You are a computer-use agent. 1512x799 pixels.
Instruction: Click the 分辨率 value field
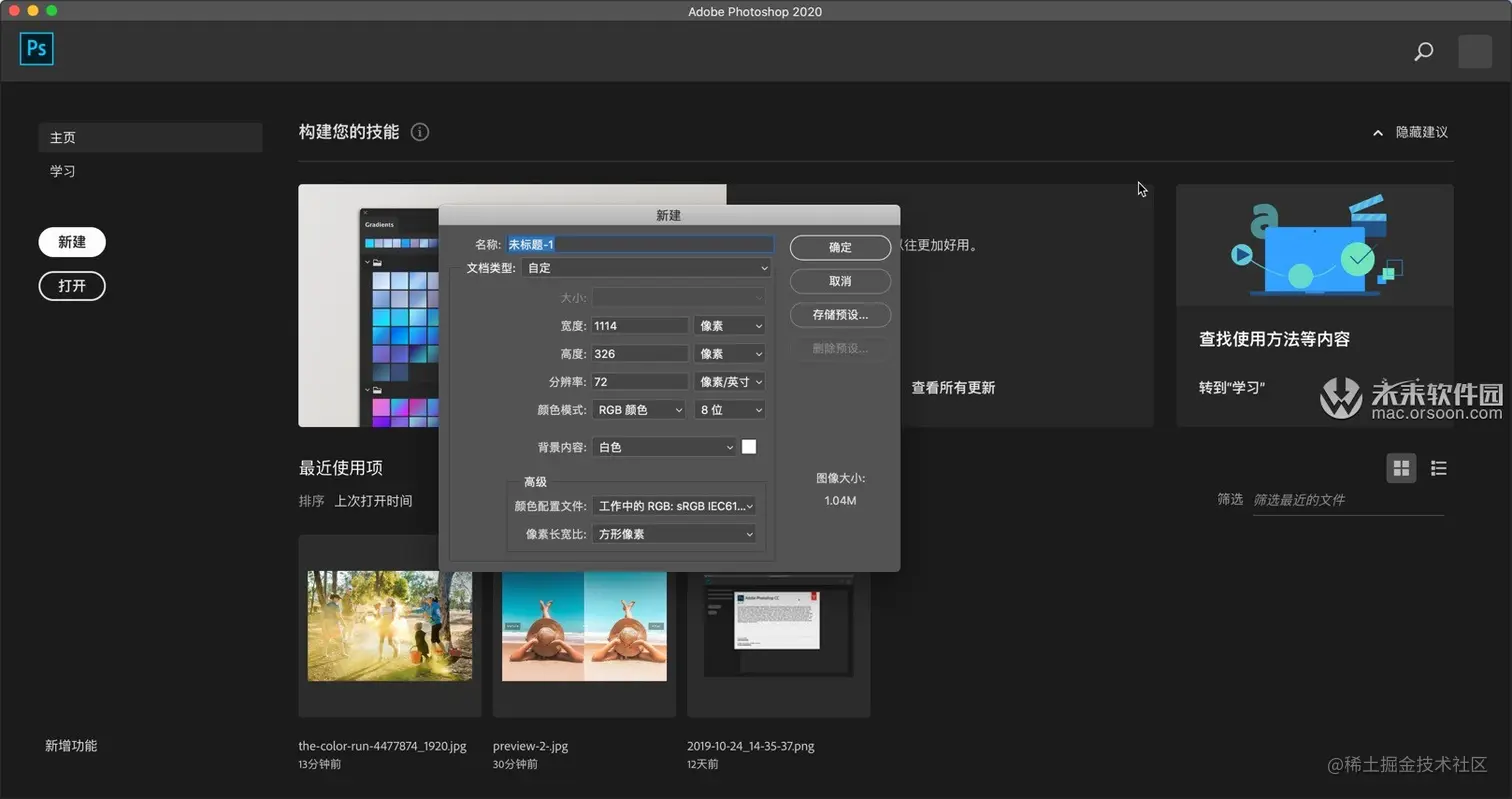(639, 382)
